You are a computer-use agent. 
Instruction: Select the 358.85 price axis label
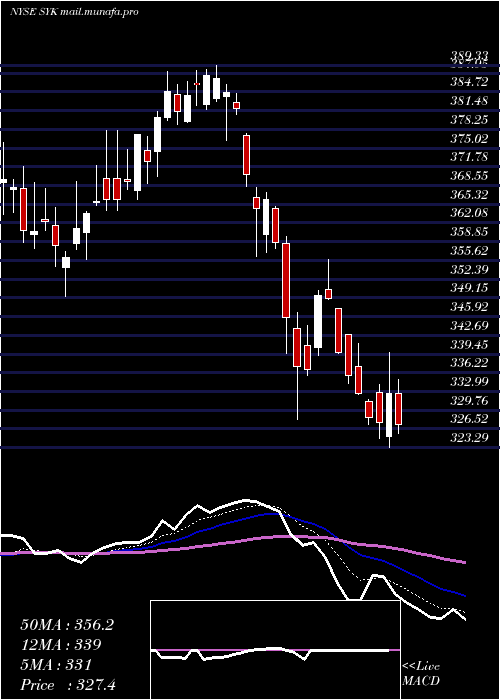pyautogui.click(x=469, y=232)
